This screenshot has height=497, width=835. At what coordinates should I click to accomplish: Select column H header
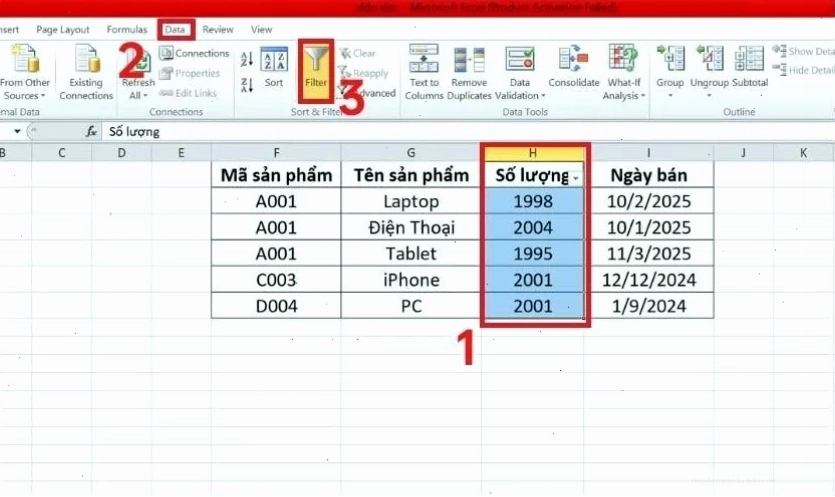(x=533, y=153)
